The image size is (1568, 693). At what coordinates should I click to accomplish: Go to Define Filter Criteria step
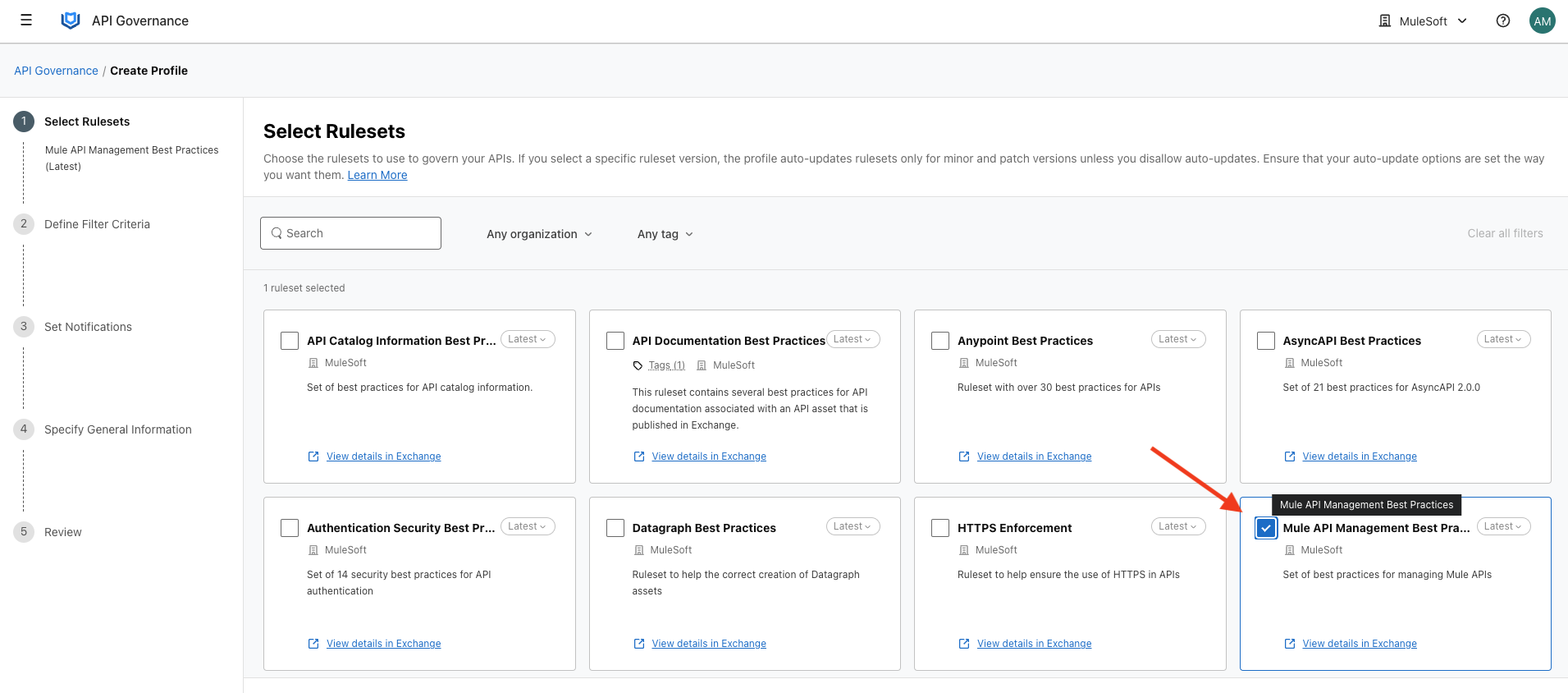coord(97,224)
